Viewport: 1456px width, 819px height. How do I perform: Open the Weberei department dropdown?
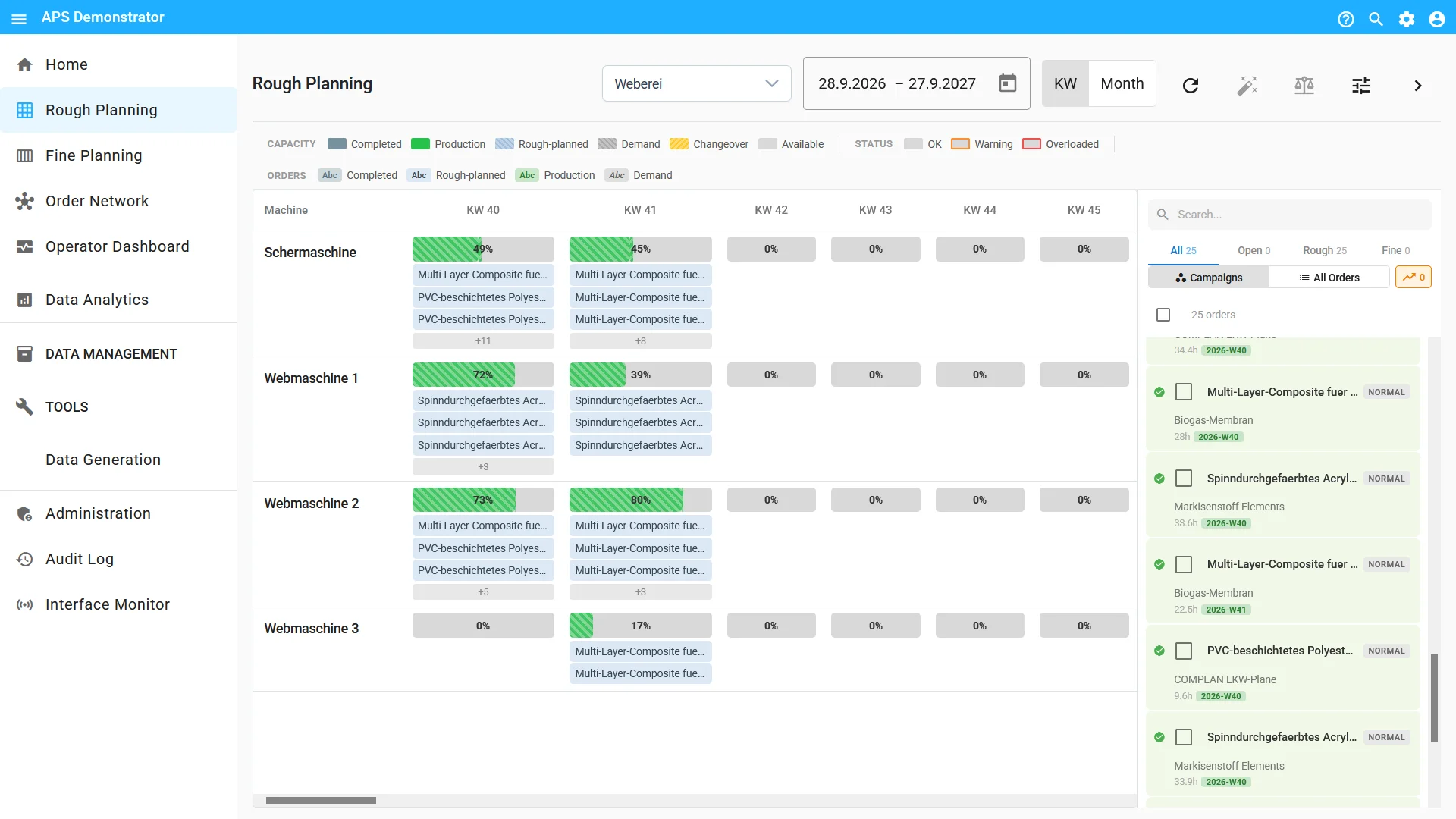pos(696,83)
